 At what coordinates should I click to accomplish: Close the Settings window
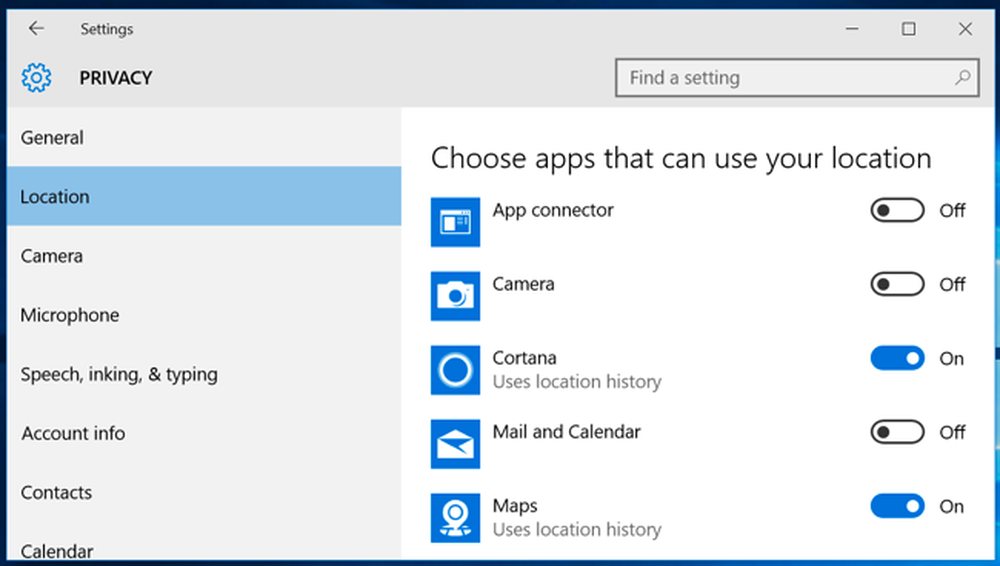966,29
